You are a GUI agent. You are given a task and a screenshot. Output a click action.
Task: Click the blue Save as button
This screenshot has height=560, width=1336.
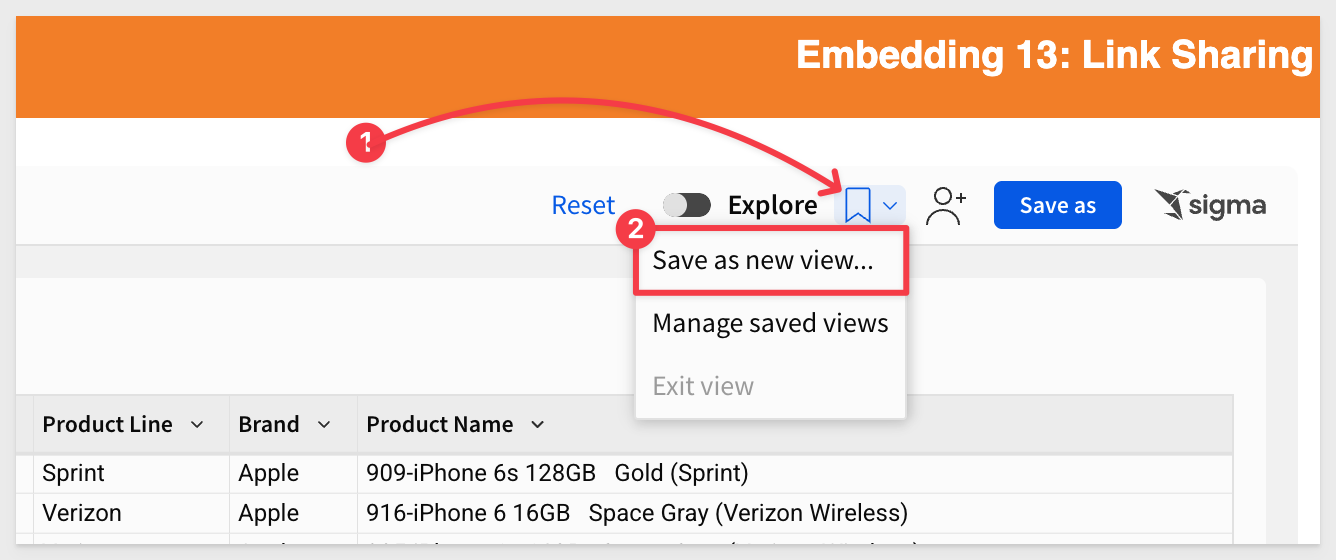pyautogui.click(x=1058, y=205)
